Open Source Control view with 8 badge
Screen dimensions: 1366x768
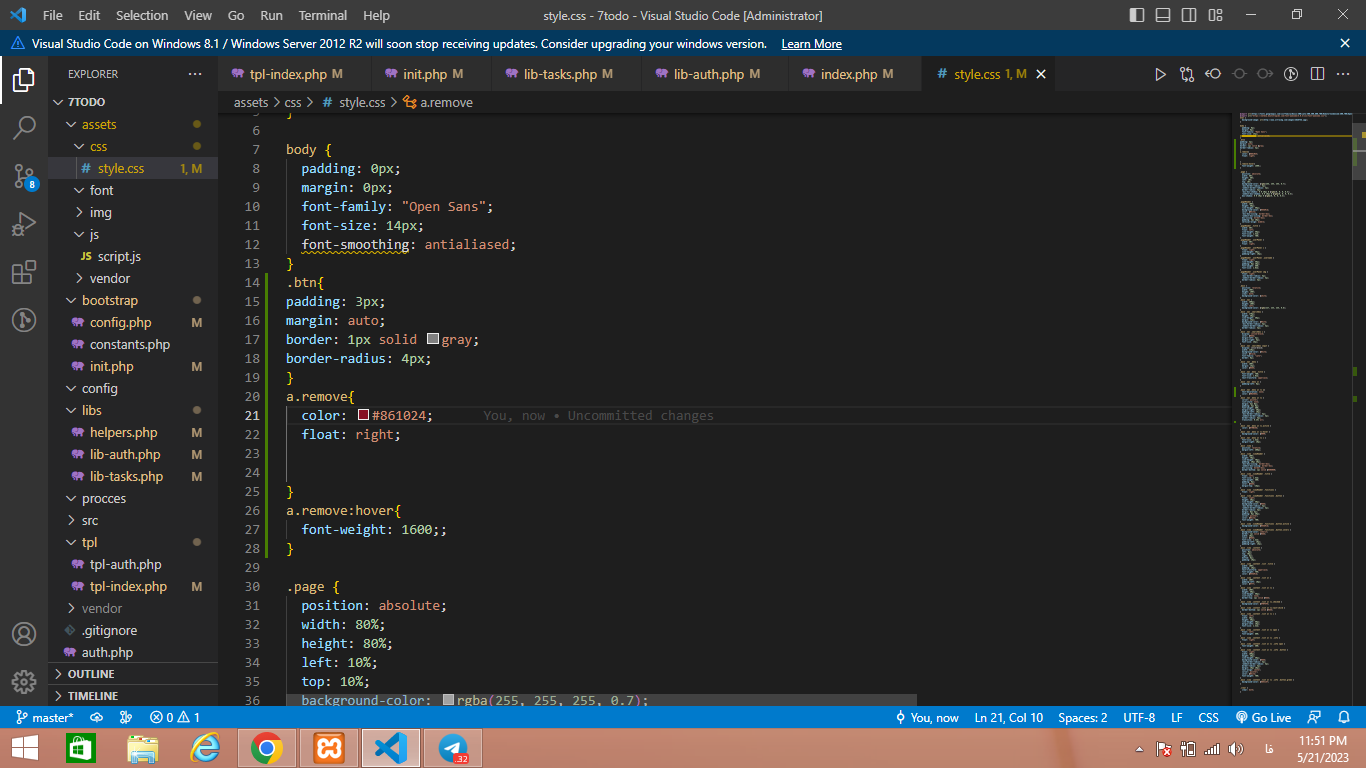[x=24, y=177]
